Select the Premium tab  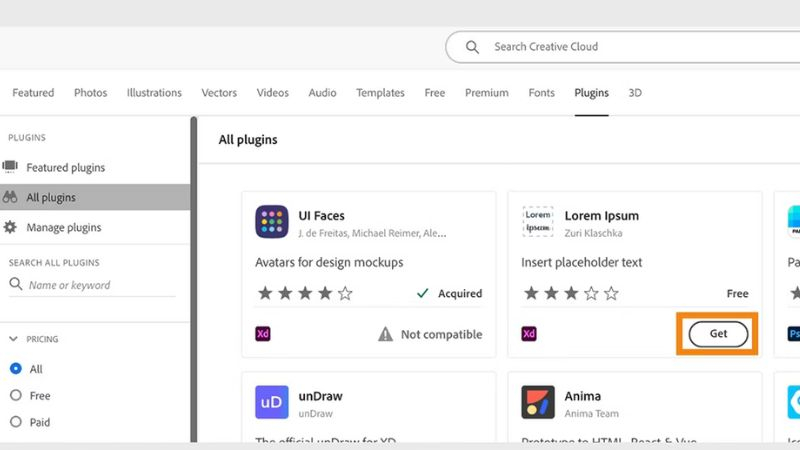487,93
